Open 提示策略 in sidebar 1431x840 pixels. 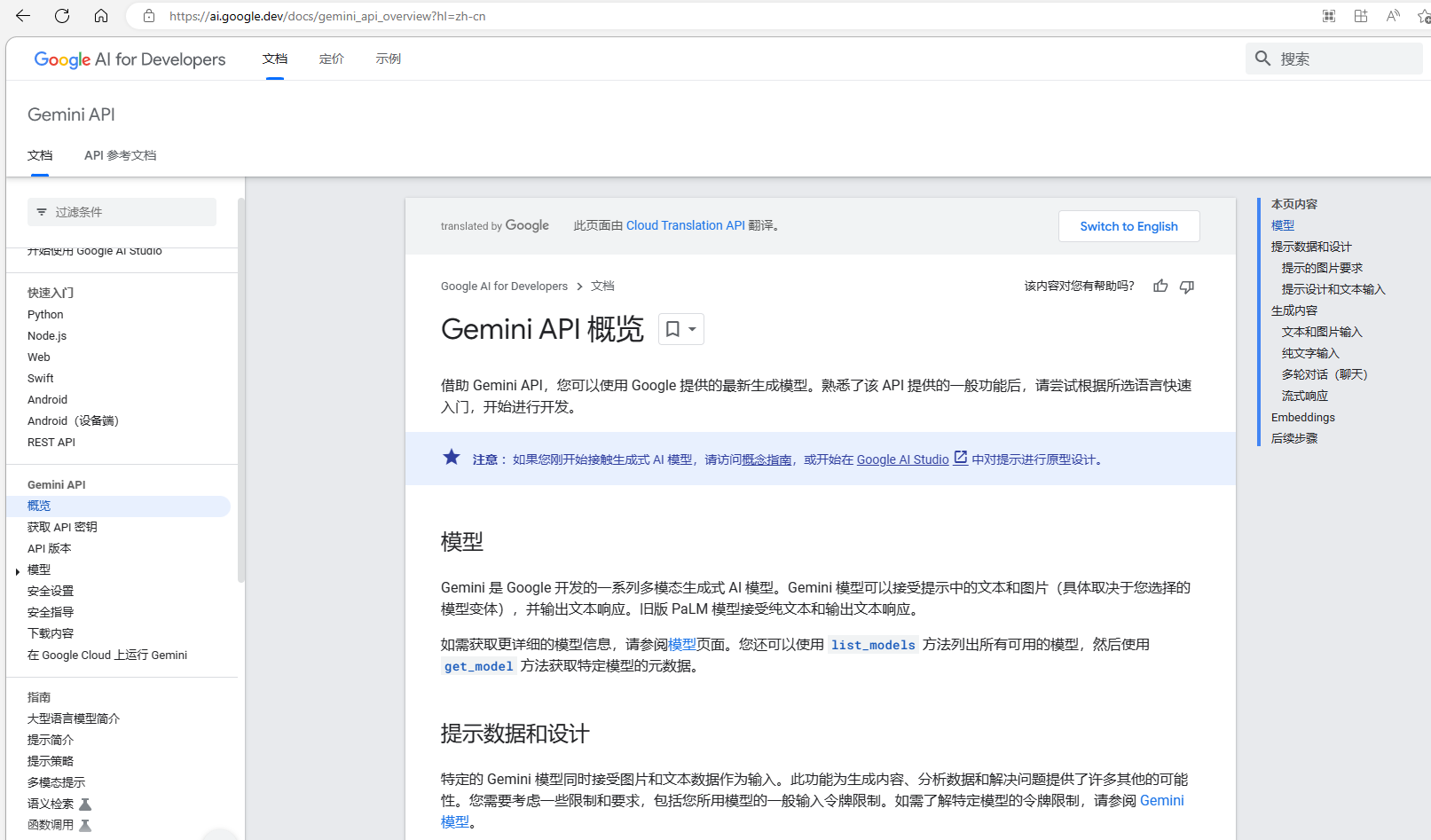[x=51, y=761]
